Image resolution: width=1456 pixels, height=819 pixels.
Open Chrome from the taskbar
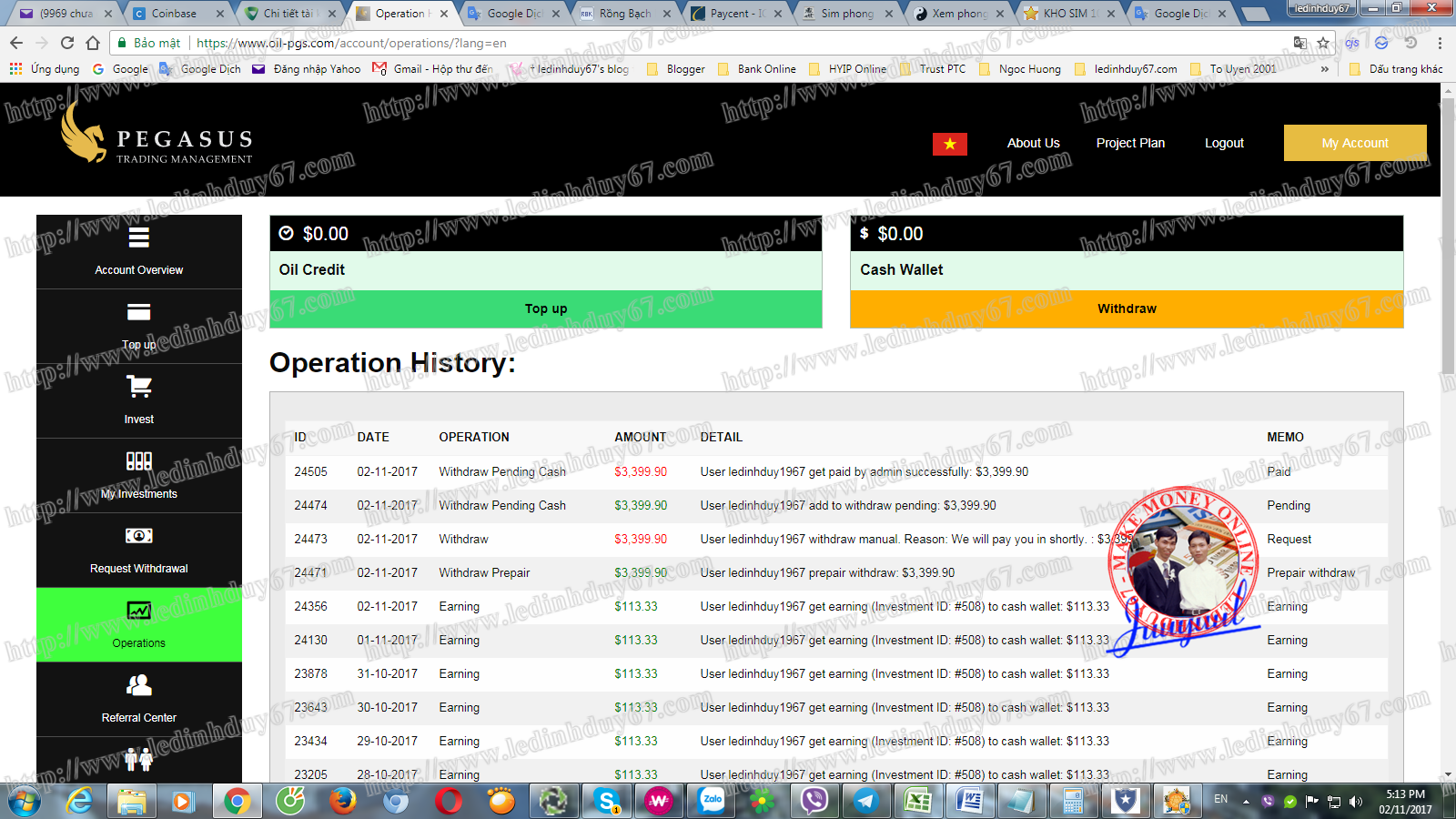click(238, 801)
